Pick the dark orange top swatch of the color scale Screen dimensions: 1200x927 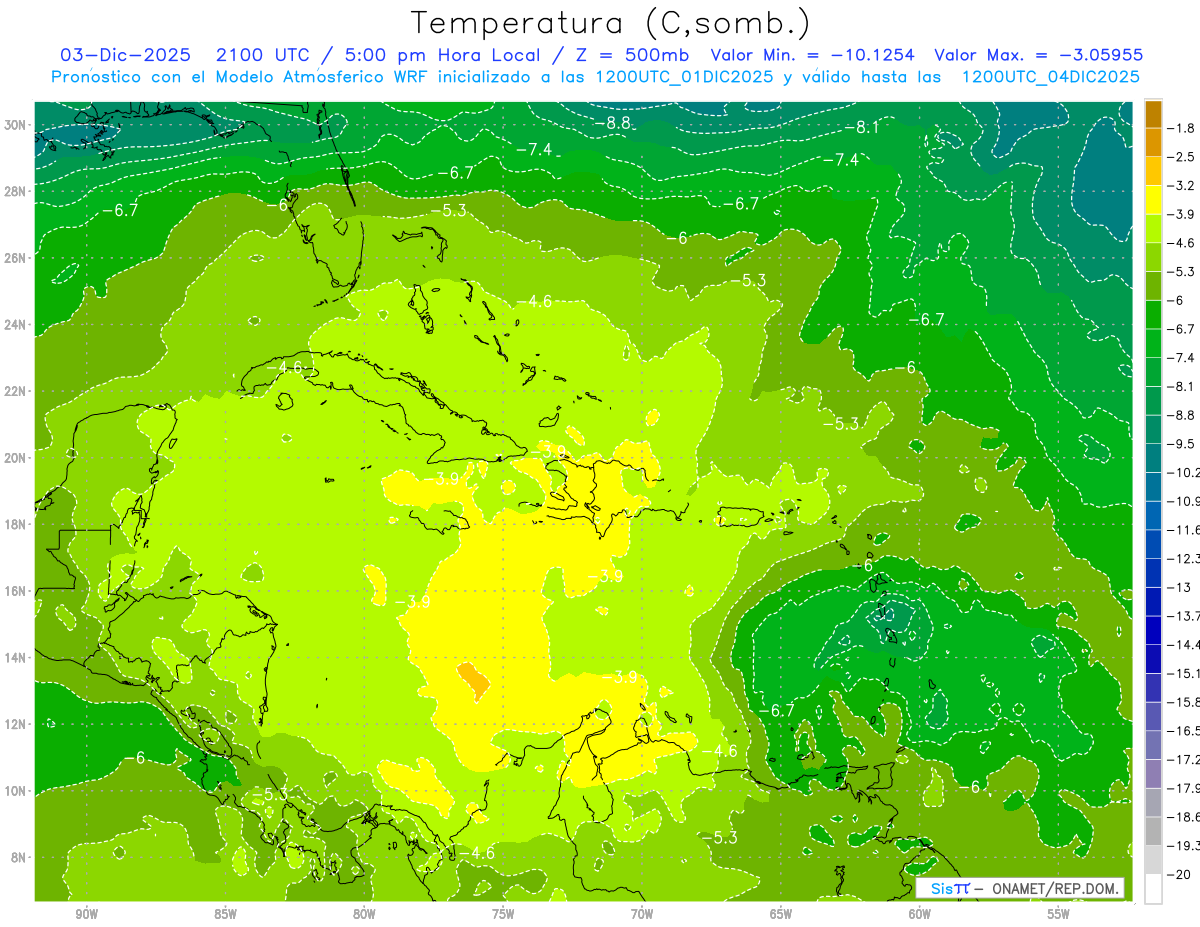1153,114
